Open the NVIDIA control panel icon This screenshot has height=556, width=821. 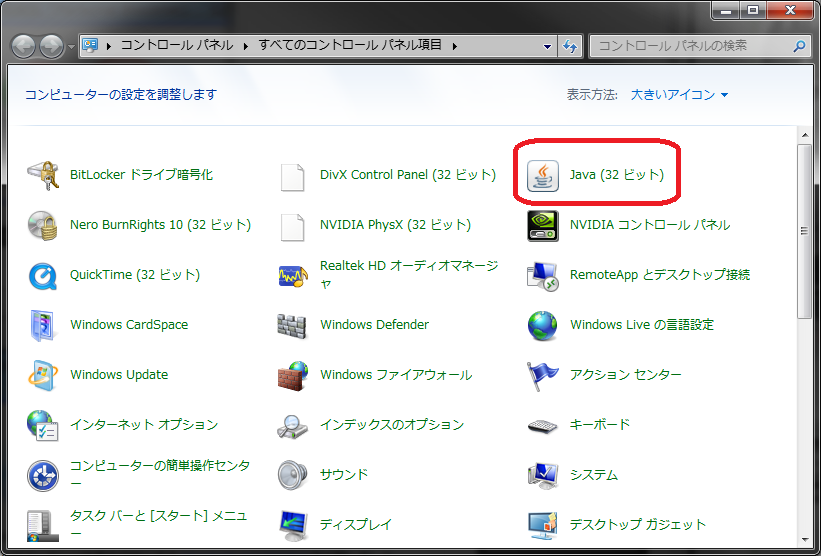pos(542,226)
